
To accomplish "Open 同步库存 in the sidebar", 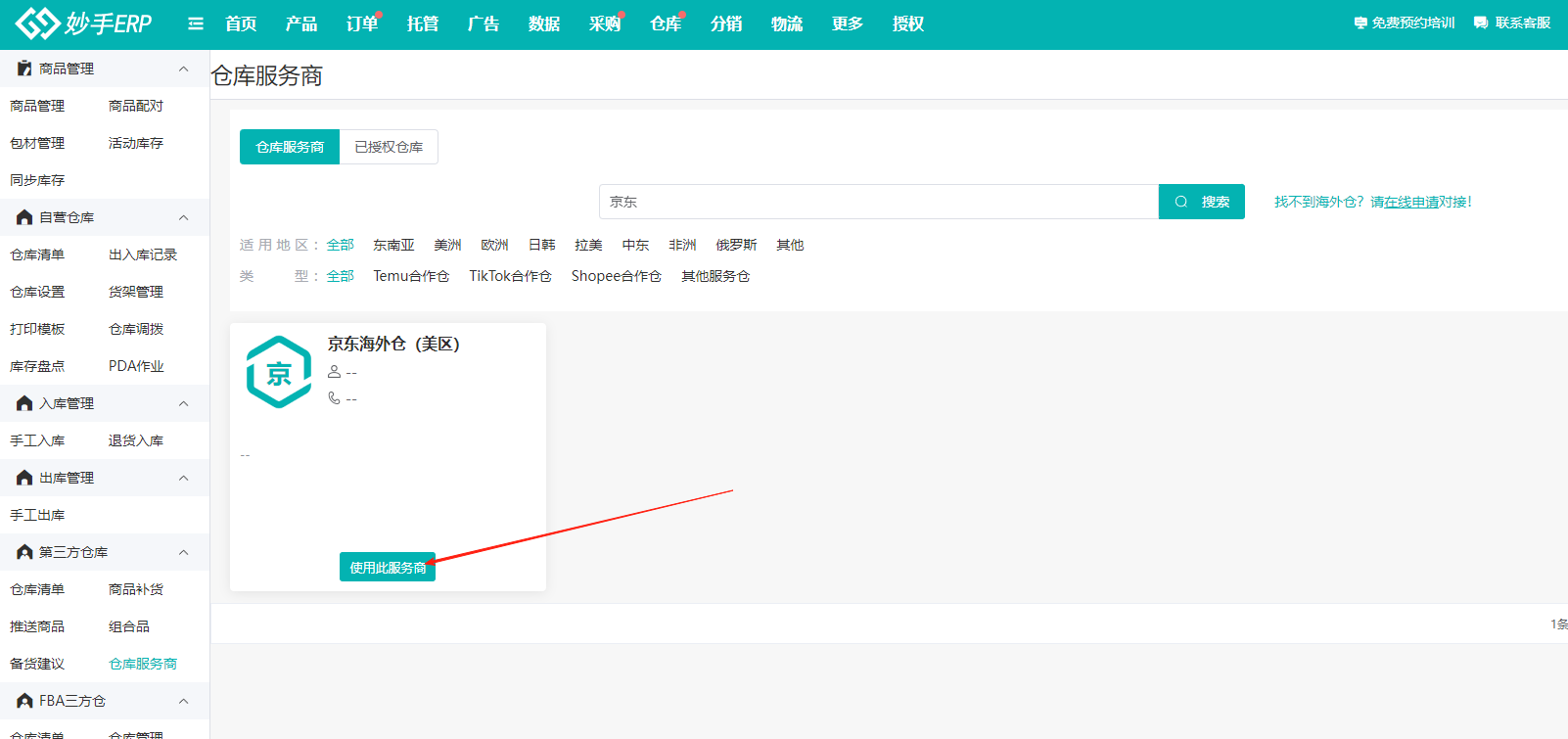I will point(37,180).
